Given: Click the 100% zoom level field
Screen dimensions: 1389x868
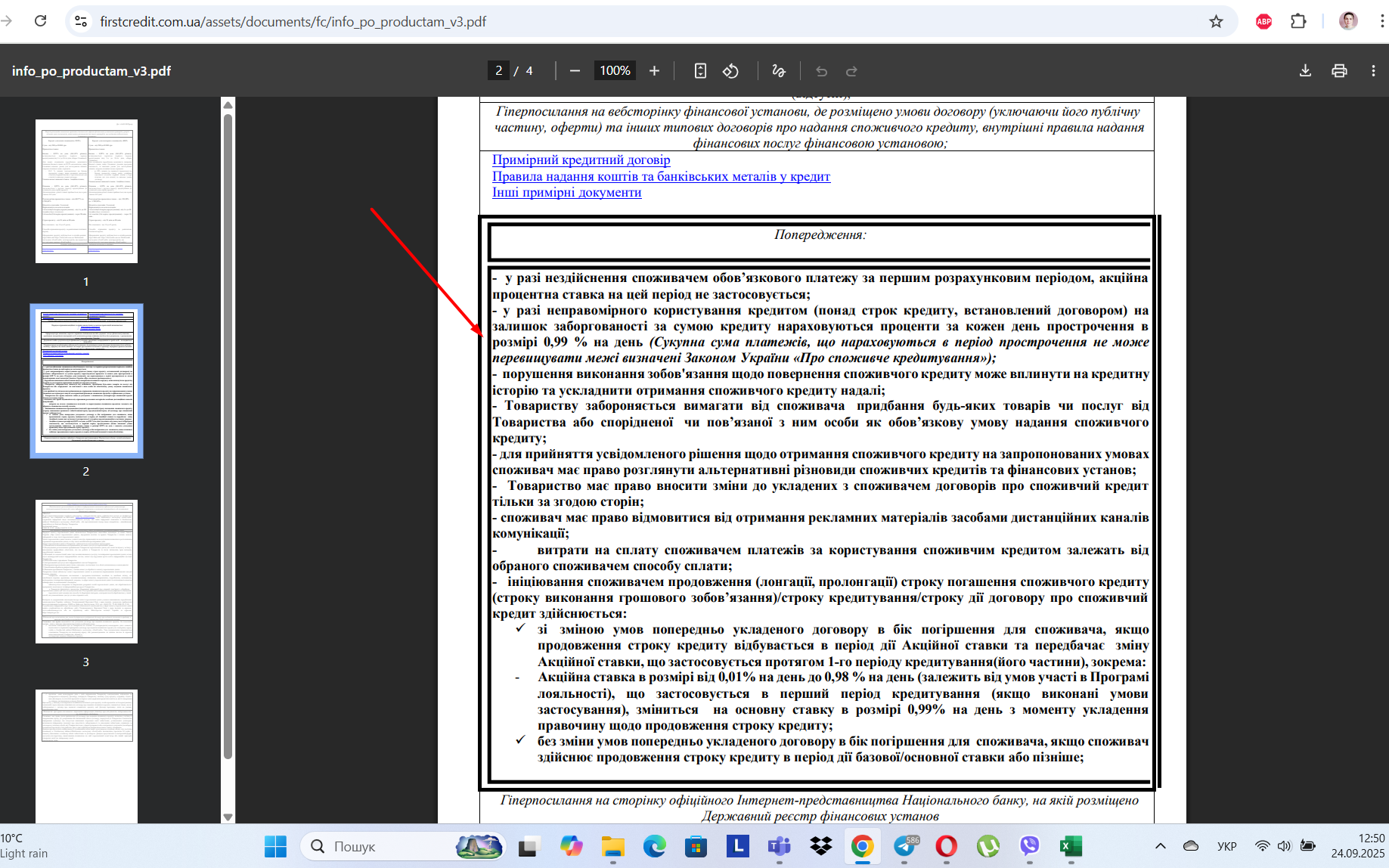Looking at the screenshot, I should [x=615, y=70].
